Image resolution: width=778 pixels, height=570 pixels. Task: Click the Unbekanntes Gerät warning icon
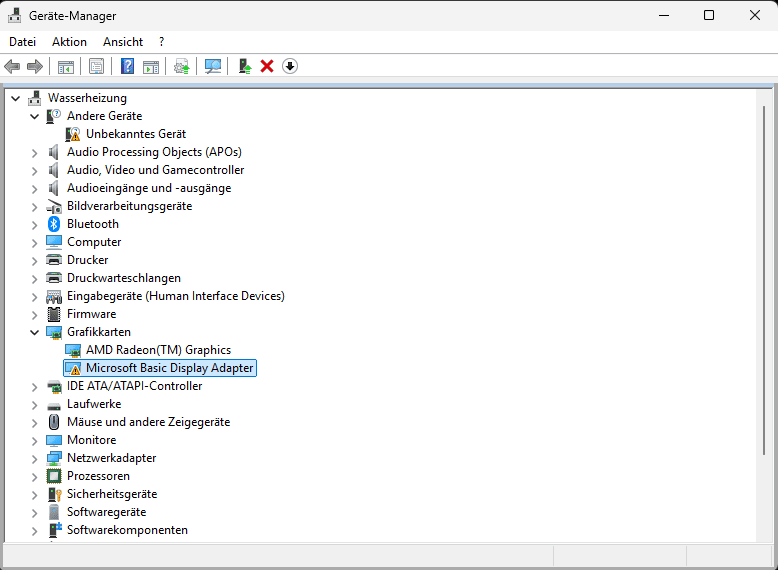[x=73, y=134]
